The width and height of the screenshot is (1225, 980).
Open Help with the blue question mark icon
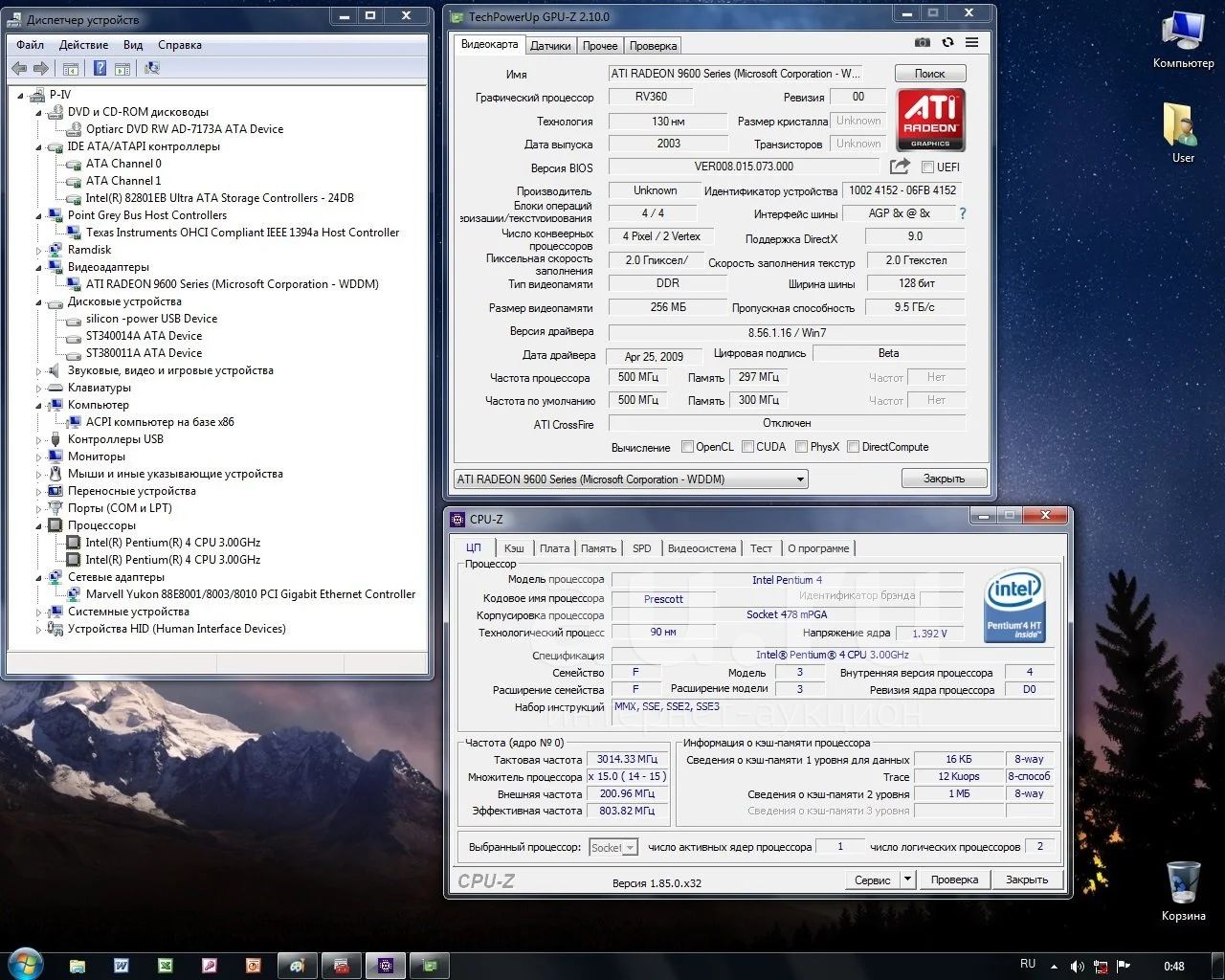click(x=100, y=68)
